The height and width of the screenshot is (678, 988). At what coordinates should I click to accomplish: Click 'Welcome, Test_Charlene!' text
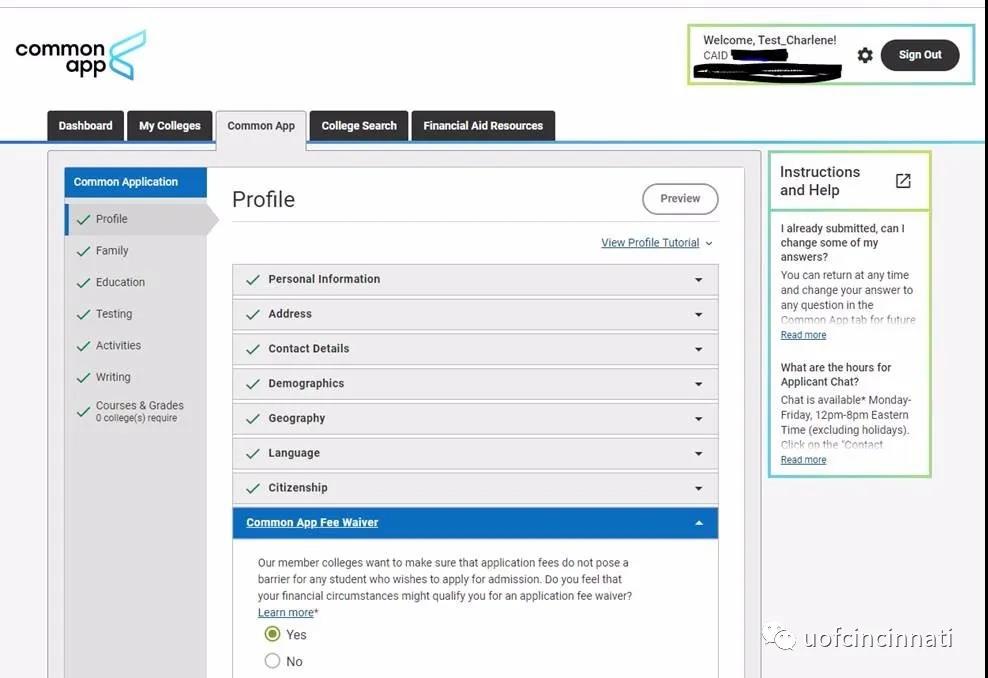(769, 40)
